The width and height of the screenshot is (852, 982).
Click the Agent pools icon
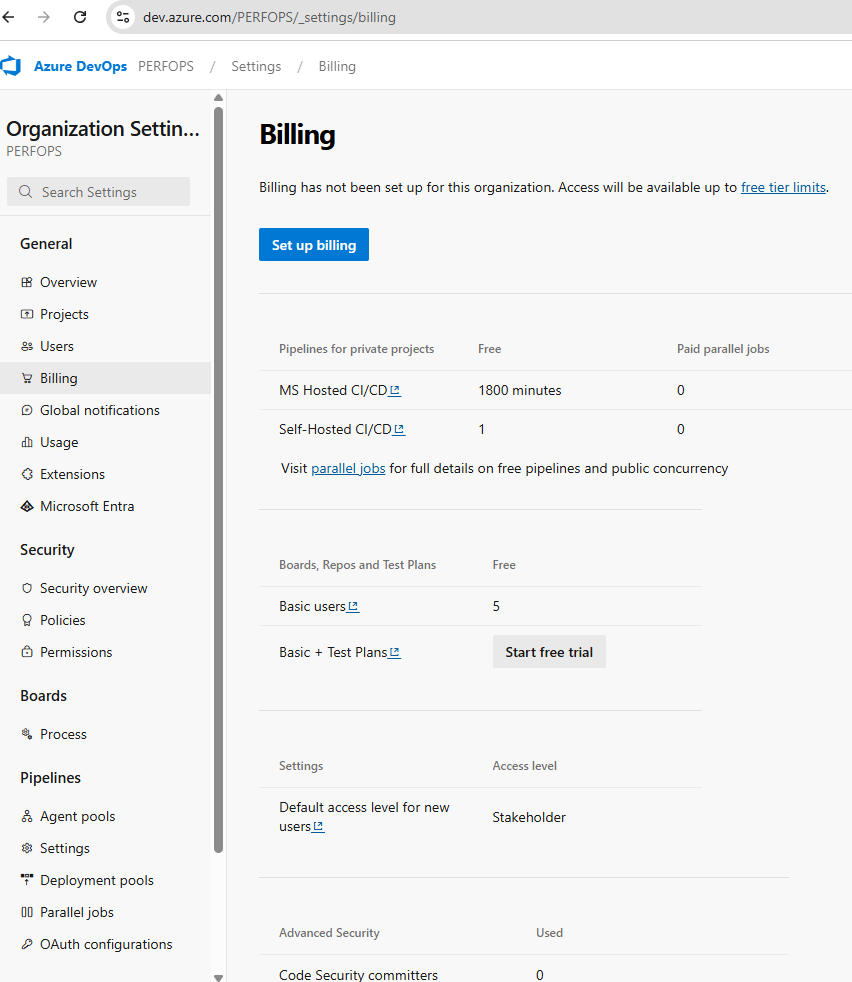coord(26,815)
